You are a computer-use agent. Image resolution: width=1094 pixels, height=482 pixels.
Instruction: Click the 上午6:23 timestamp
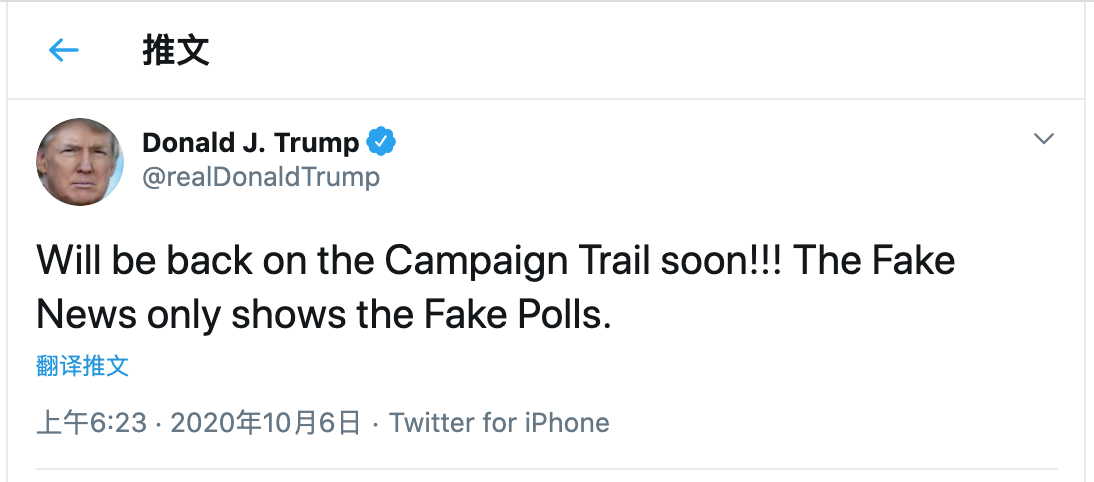(x=91, y=423)
